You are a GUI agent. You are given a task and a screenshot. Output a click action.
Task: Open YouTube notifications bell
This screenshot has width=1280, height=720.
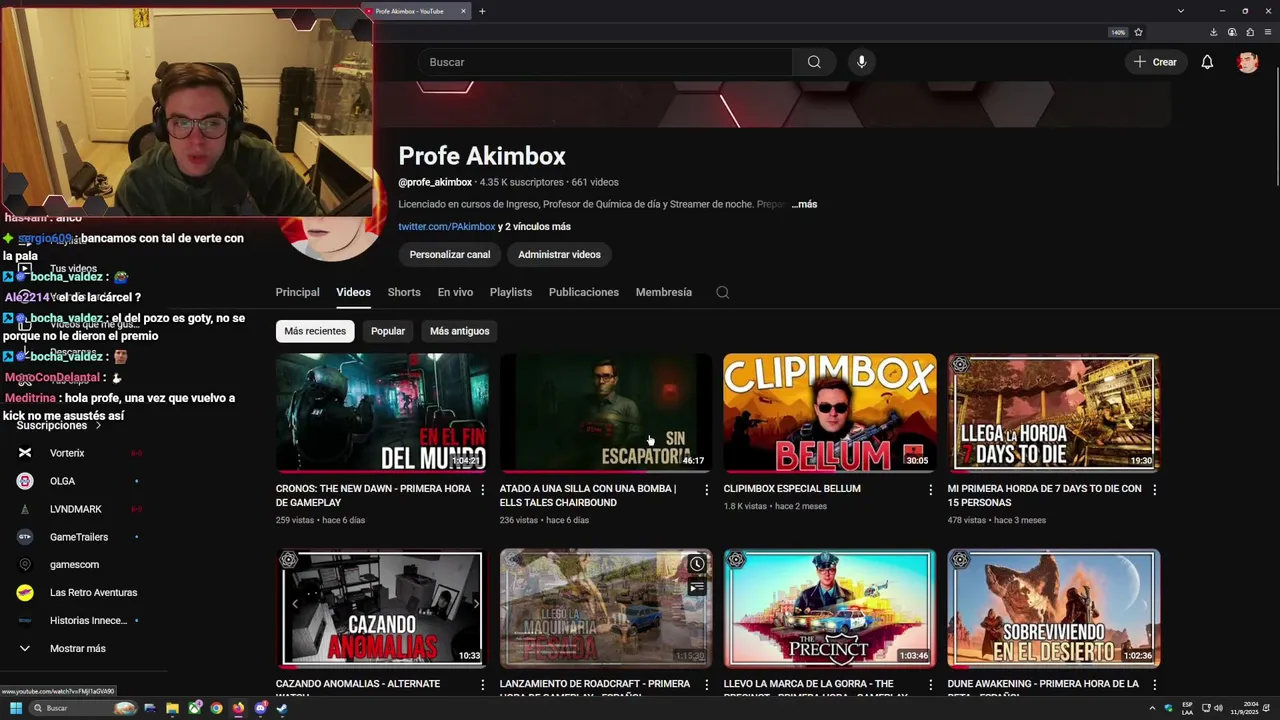pos(1207,62)
